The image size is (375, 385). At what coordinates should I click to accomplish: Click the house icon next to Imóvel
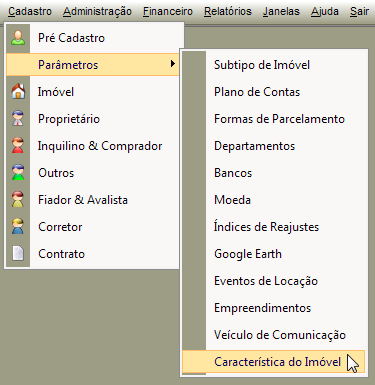tap(18, 91)
